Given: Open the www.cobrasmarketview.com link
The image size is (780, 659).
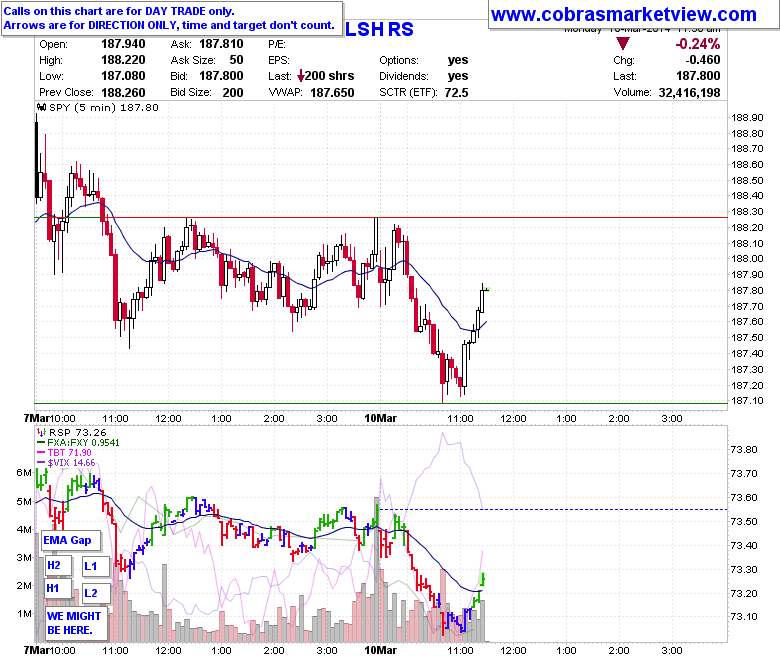Looking at the screenshot, I should coord(623,14).
